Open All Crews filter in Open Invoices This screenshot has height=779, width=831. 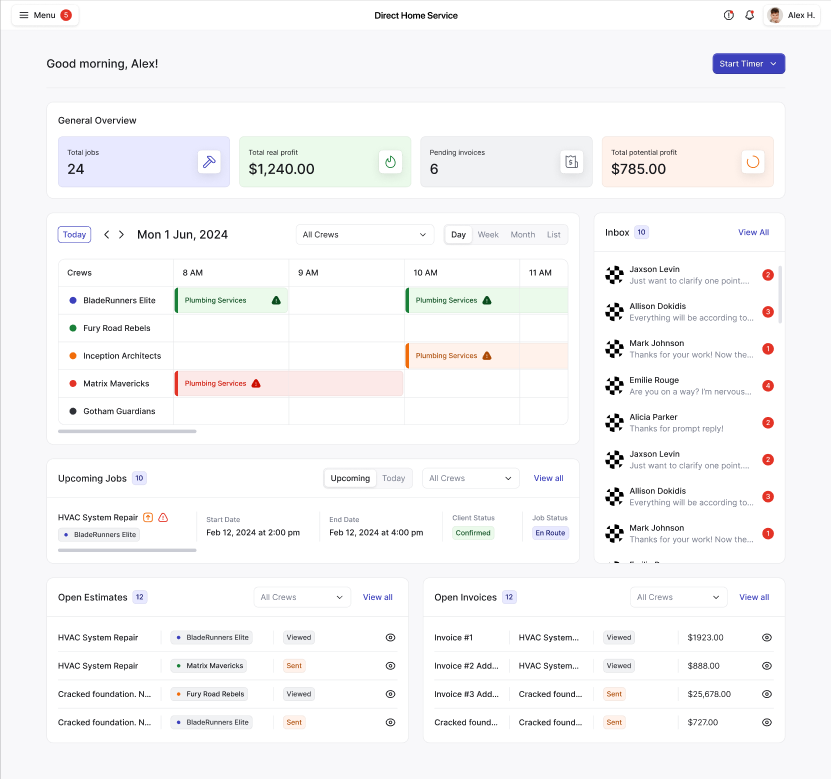point(678,597)
